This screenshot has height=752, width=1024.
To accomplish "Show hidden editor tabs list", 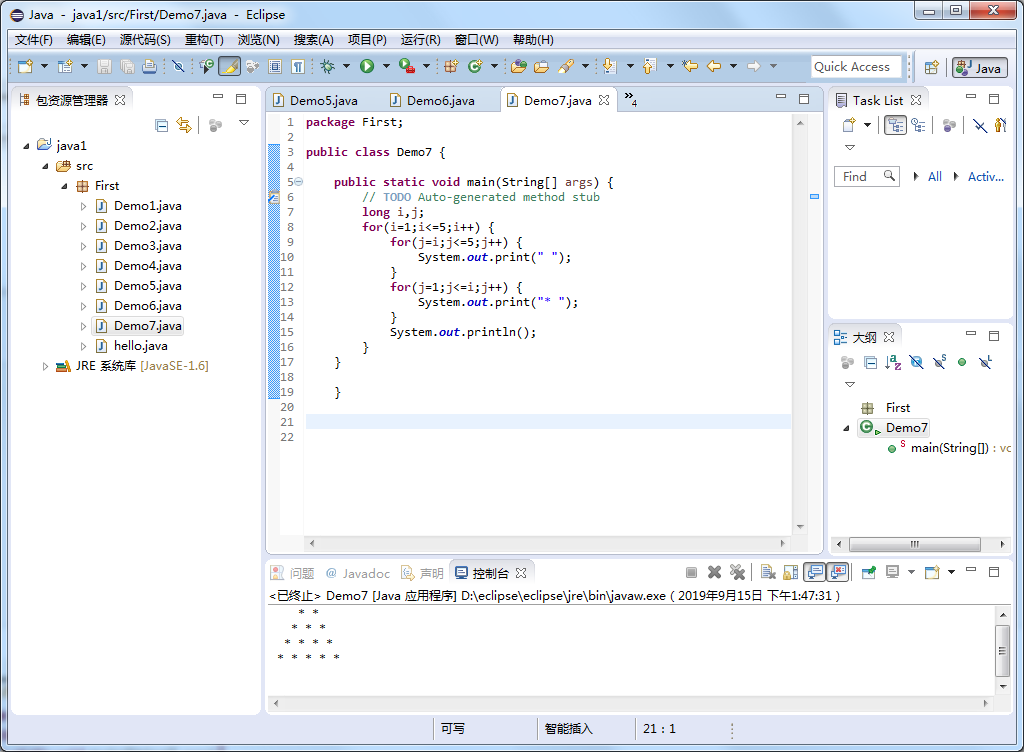I will 630,99.
